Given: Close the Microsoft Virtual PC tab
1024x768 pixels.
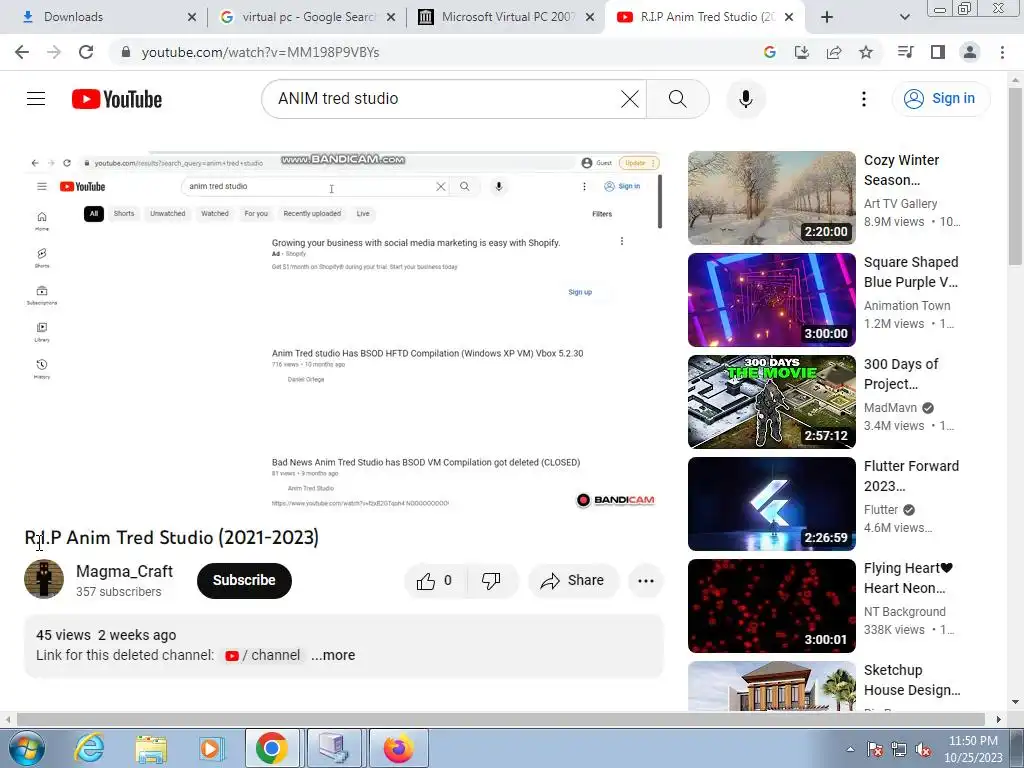Looking at the screenshot, I should [590, 17].
